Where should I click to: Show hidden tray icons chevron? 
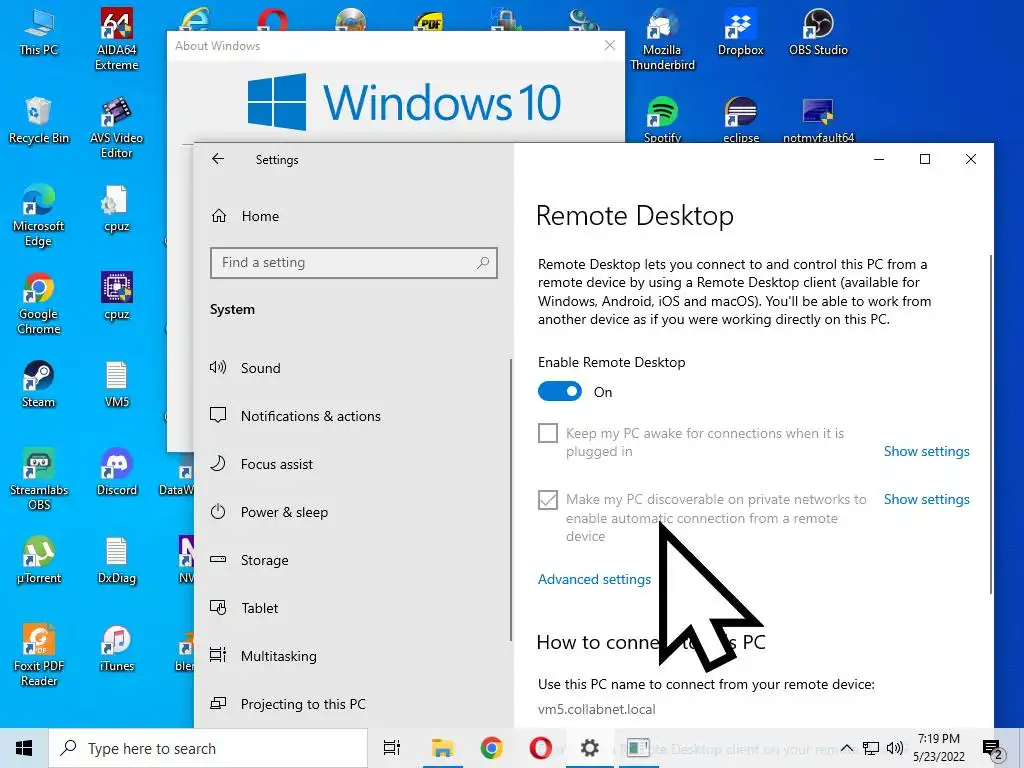pyautogui.click(x=846, y=748)
